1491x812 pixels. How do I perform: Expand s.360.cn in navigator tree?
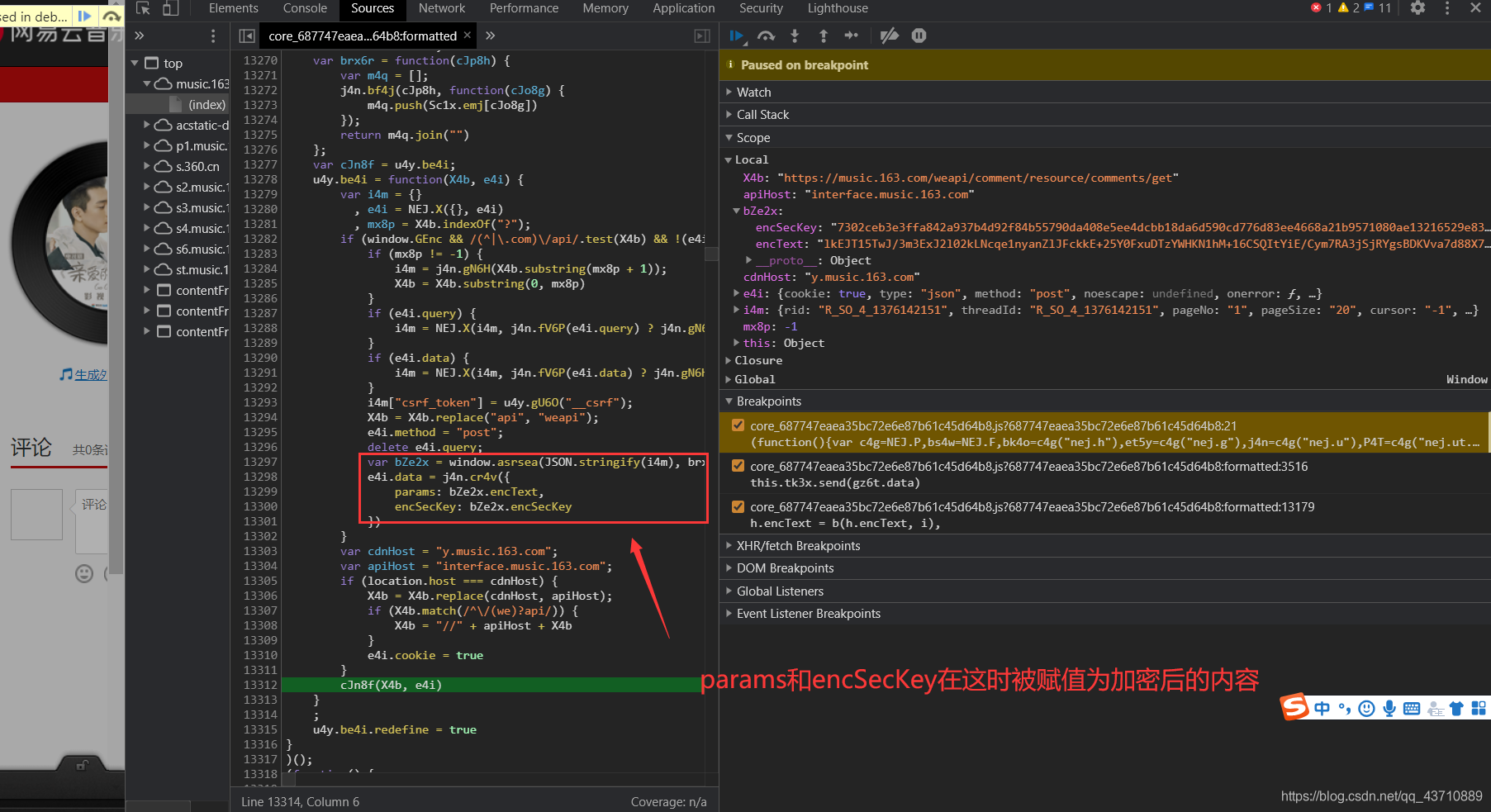[146, 166]
